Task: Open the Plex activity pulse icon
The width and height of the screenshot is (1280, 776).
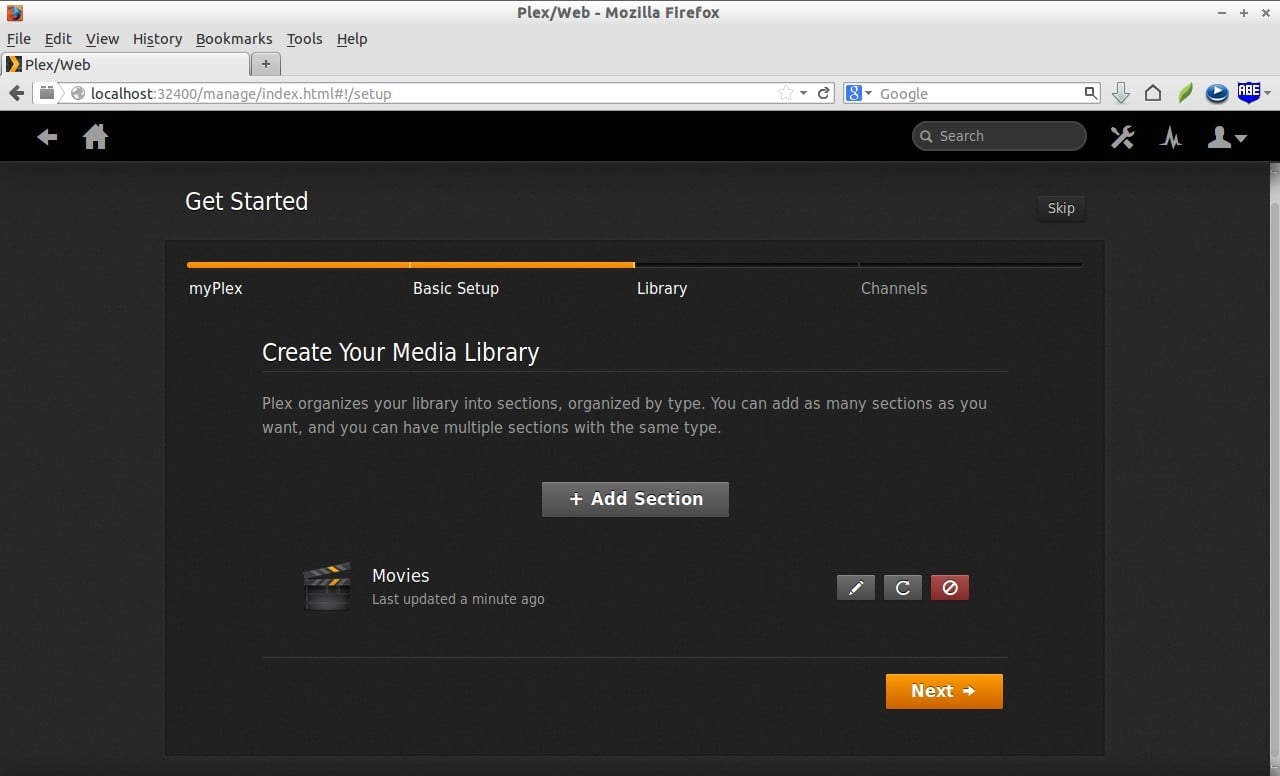Action: 1171,137
